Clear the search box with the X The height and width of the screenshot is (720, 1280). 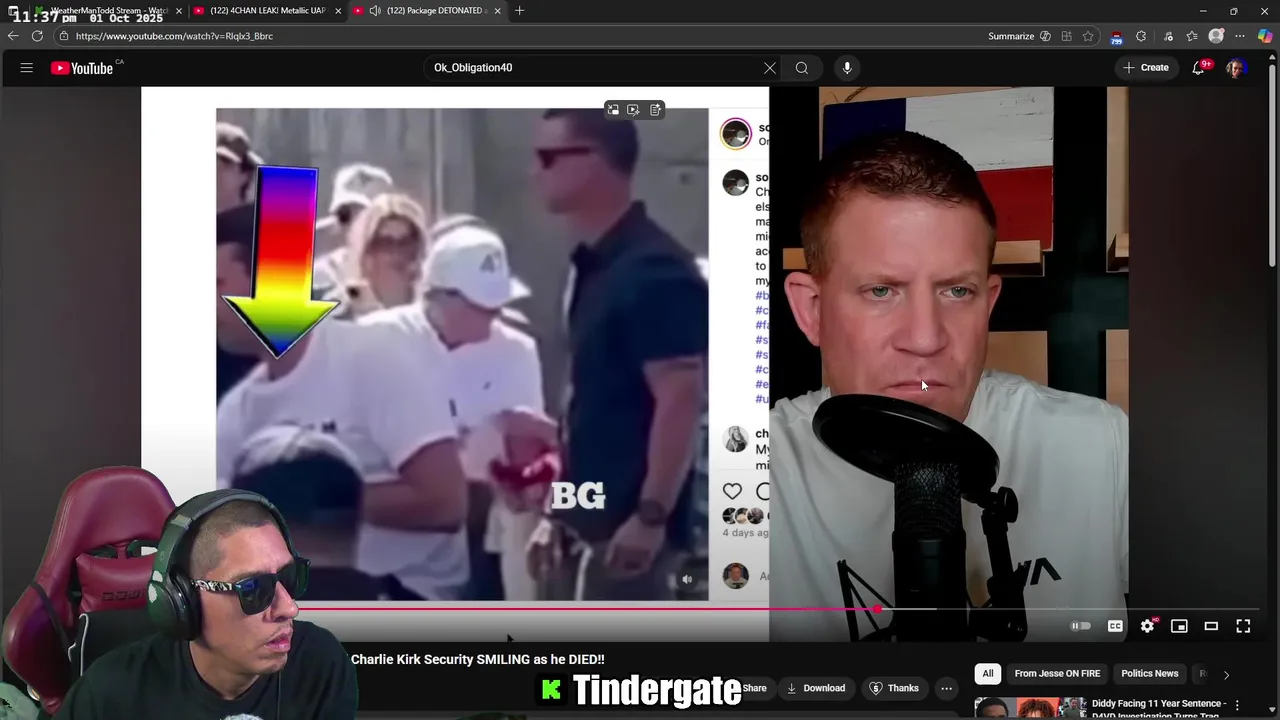tap(770, 68)
